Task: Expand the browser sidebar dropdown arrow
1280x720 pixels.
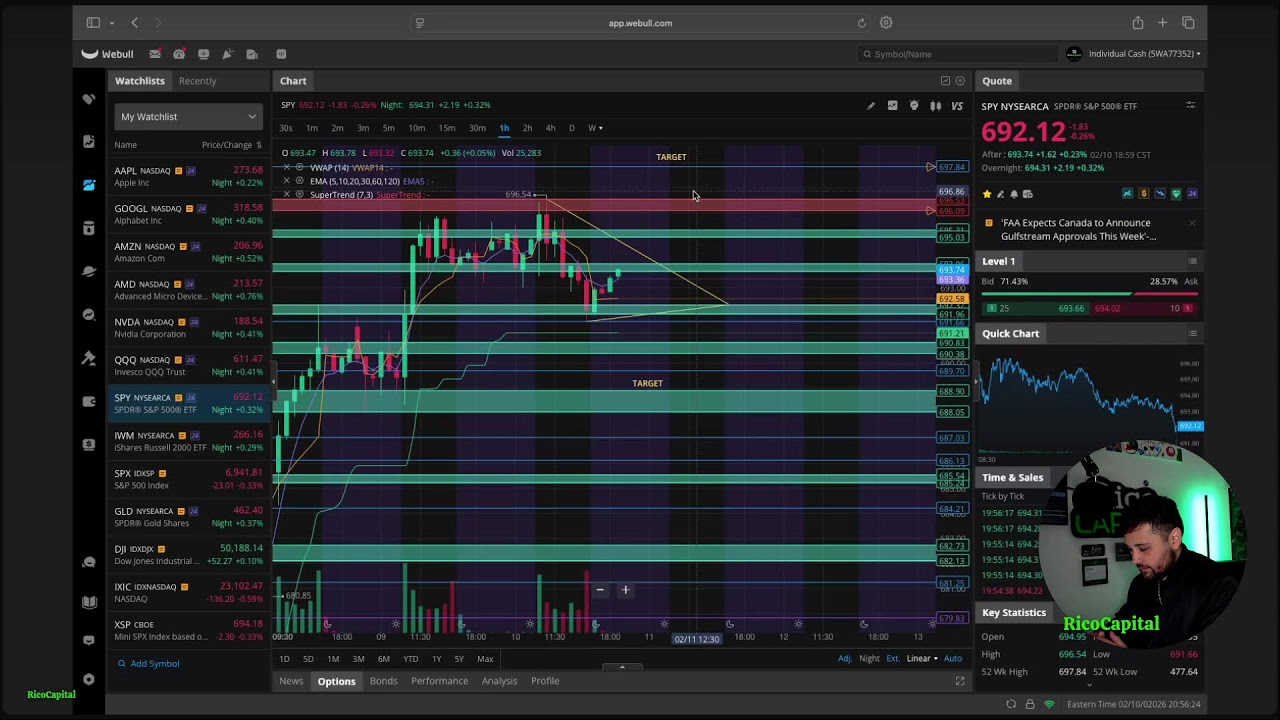Action: pyautogui.click(x=111, y=23)
